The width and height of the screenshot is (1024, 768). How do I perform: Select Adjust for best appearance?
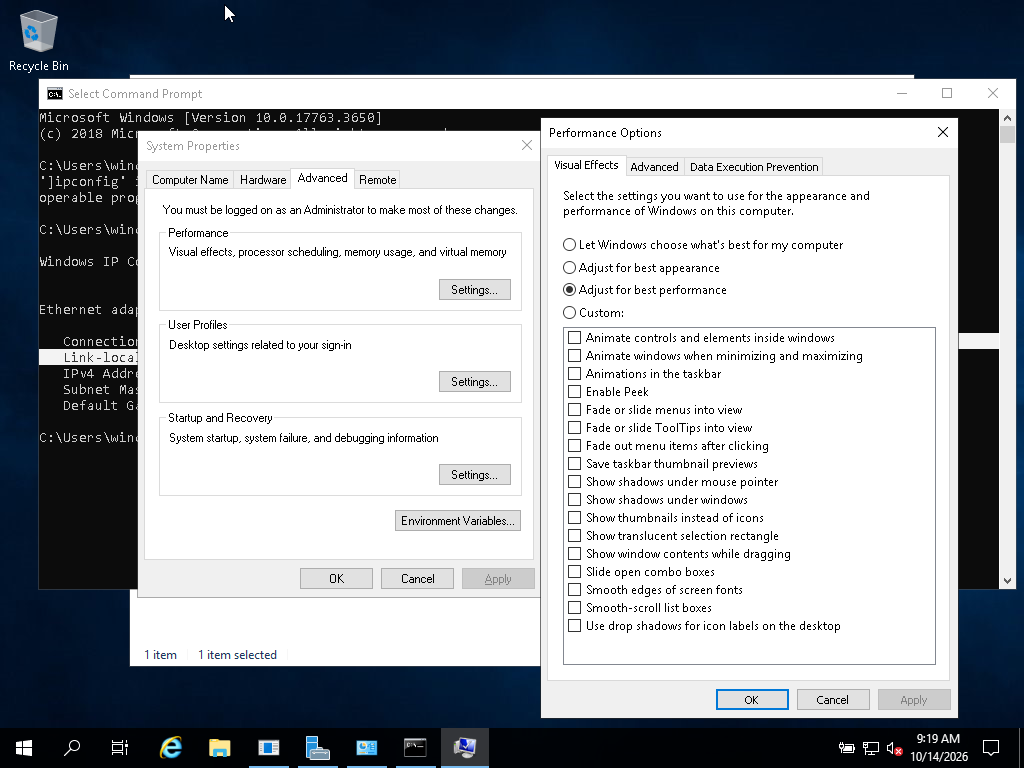(x=641, y=268)
